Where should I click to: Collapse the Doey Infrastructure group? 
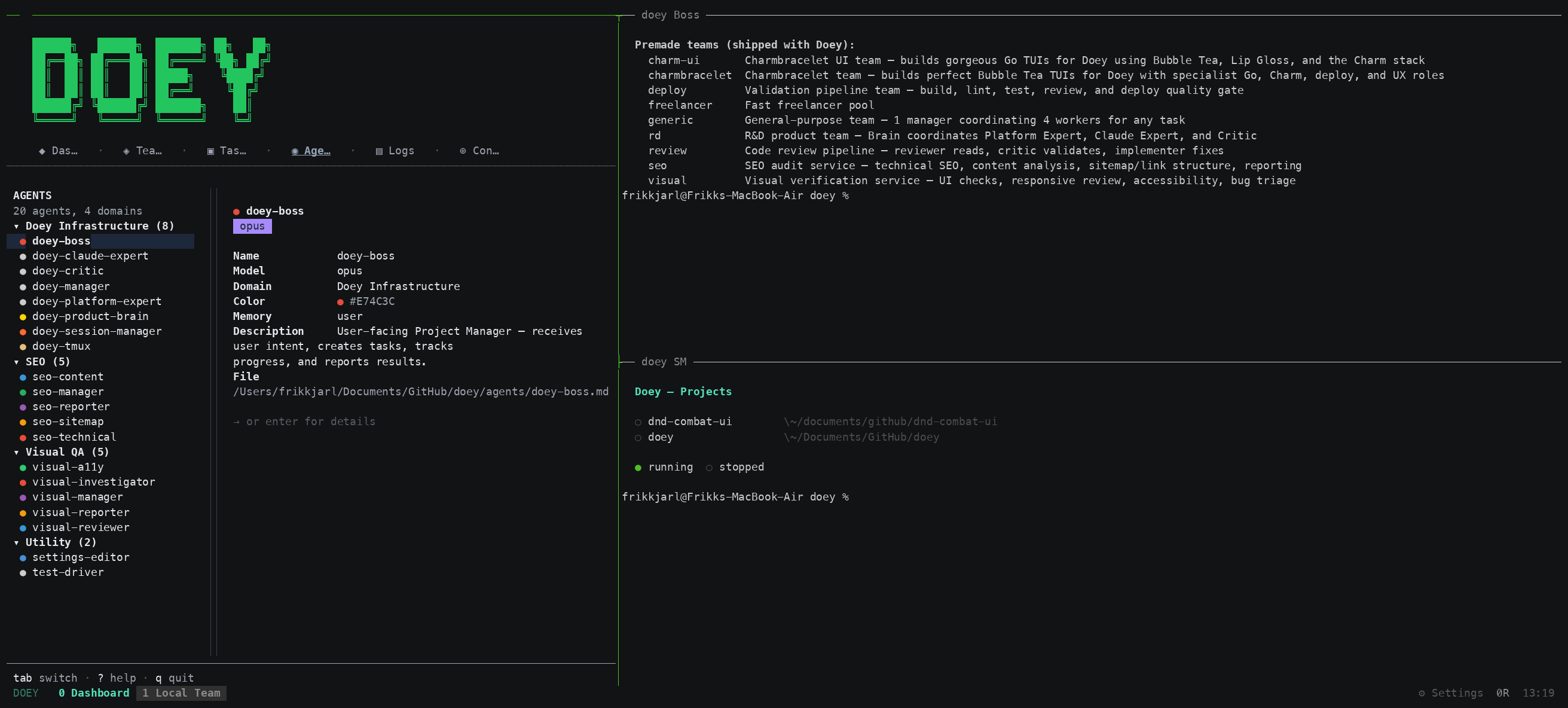point(94,226)
